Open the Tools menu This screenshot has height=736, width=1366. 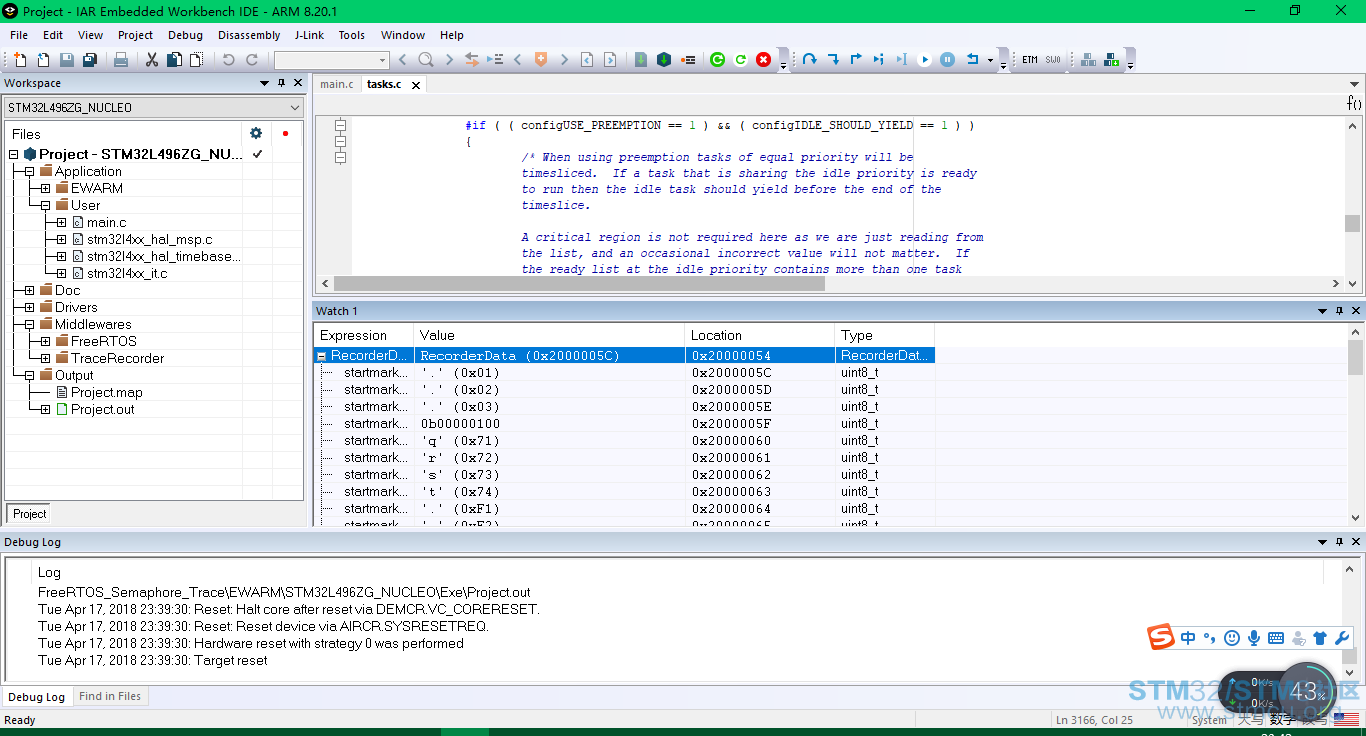click(x=352, y=35)
